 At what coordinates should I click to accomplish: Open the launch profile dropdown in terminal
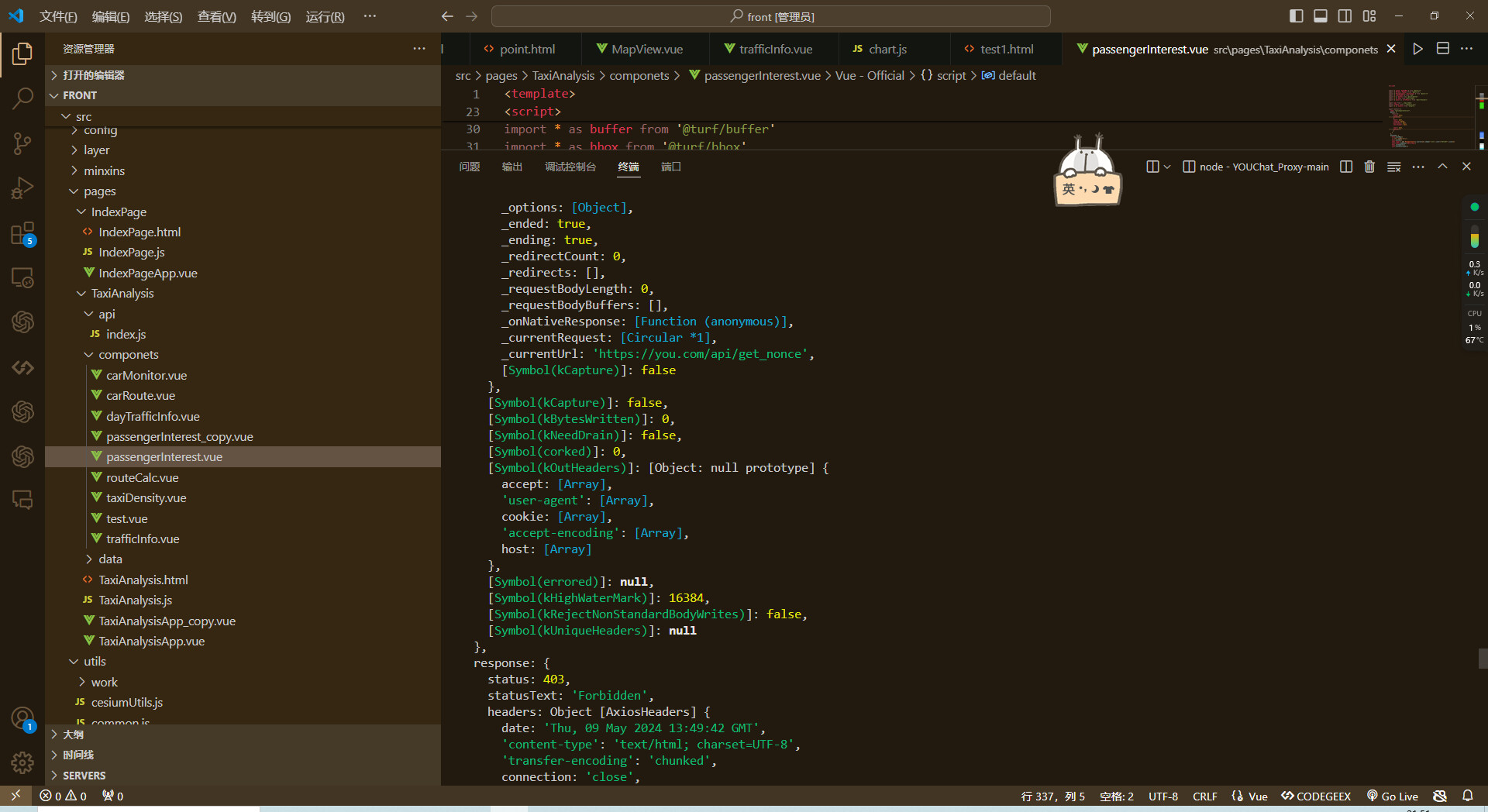click(x=1167, y=167)
